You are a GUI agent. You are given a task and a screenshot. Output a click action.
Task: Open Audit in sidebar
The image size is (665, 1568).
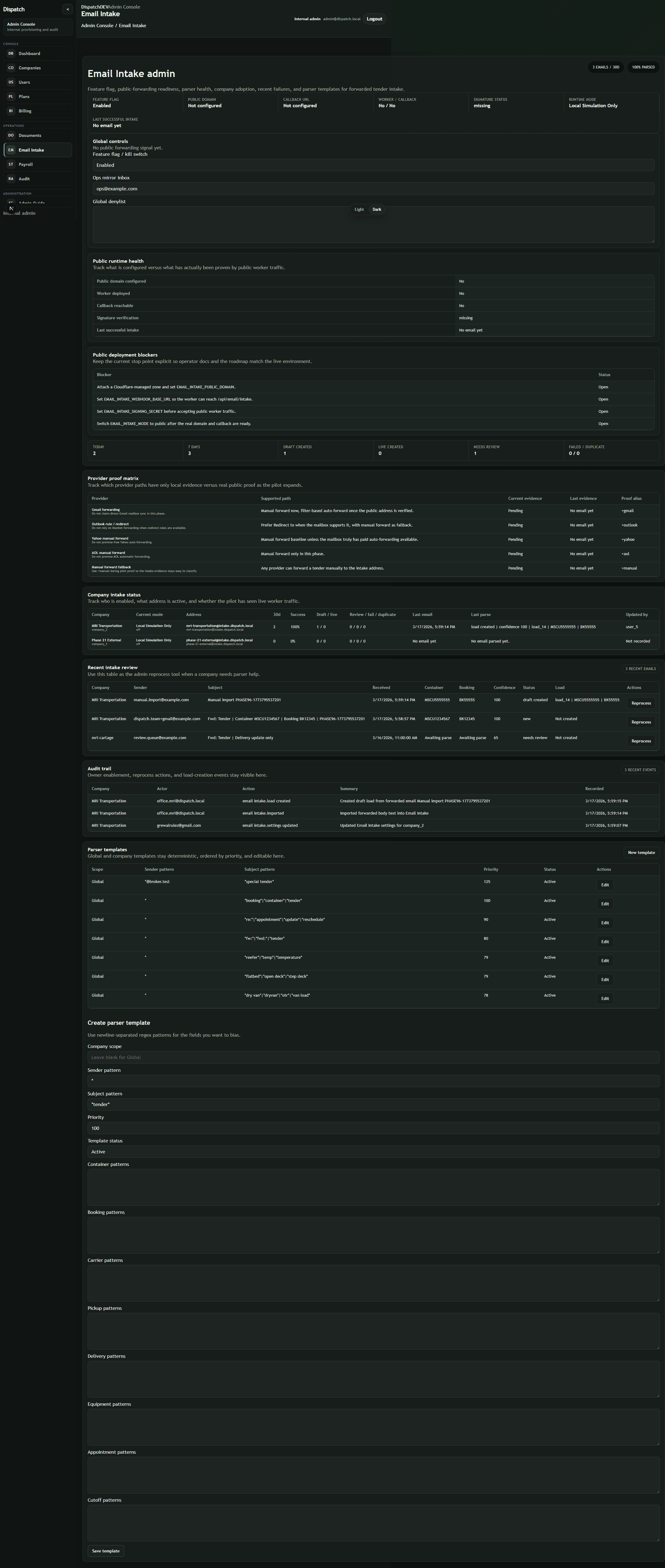tap(38, 179)
